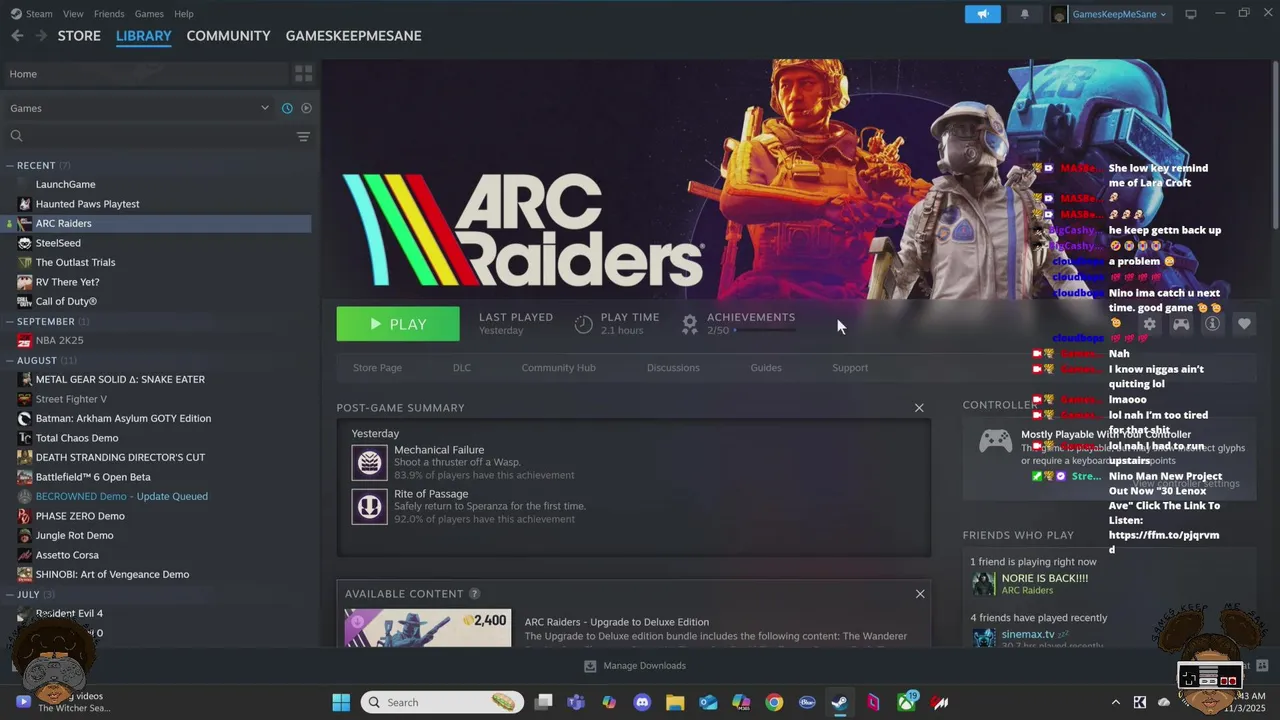Image resolution: width=1280 pixels, height=720 pixels.
Task: Open controller layout icon on game page
Action: (x=1181, y=324)
